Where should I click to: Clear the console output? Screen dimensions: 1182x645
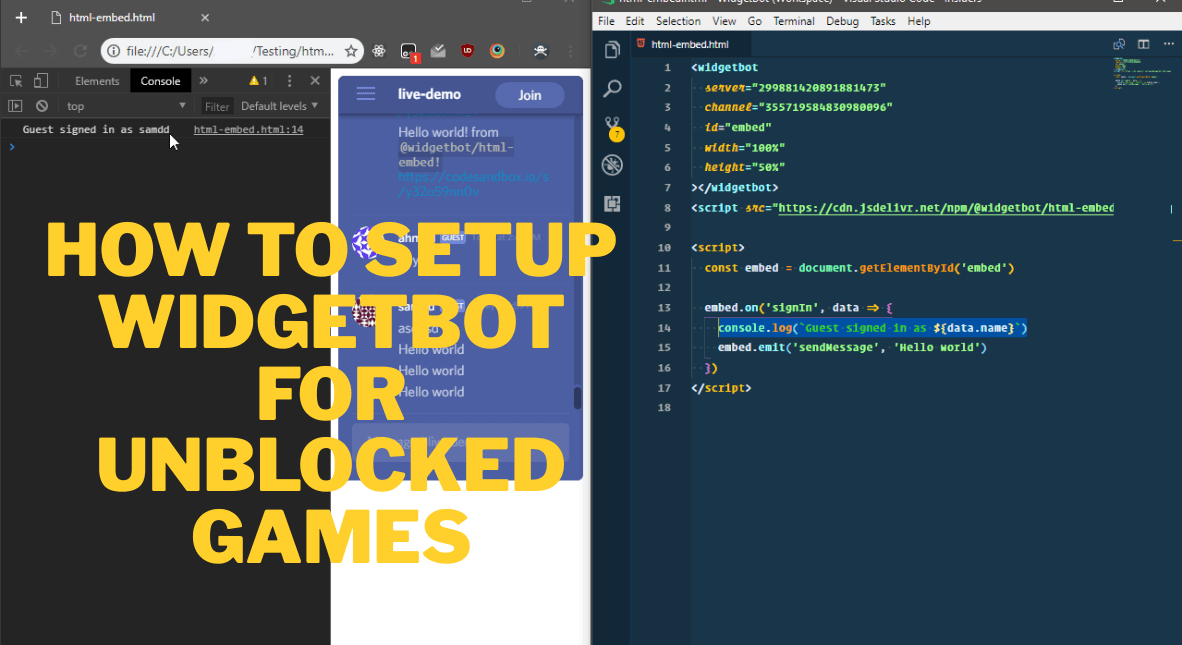click(x=42, y=106)
